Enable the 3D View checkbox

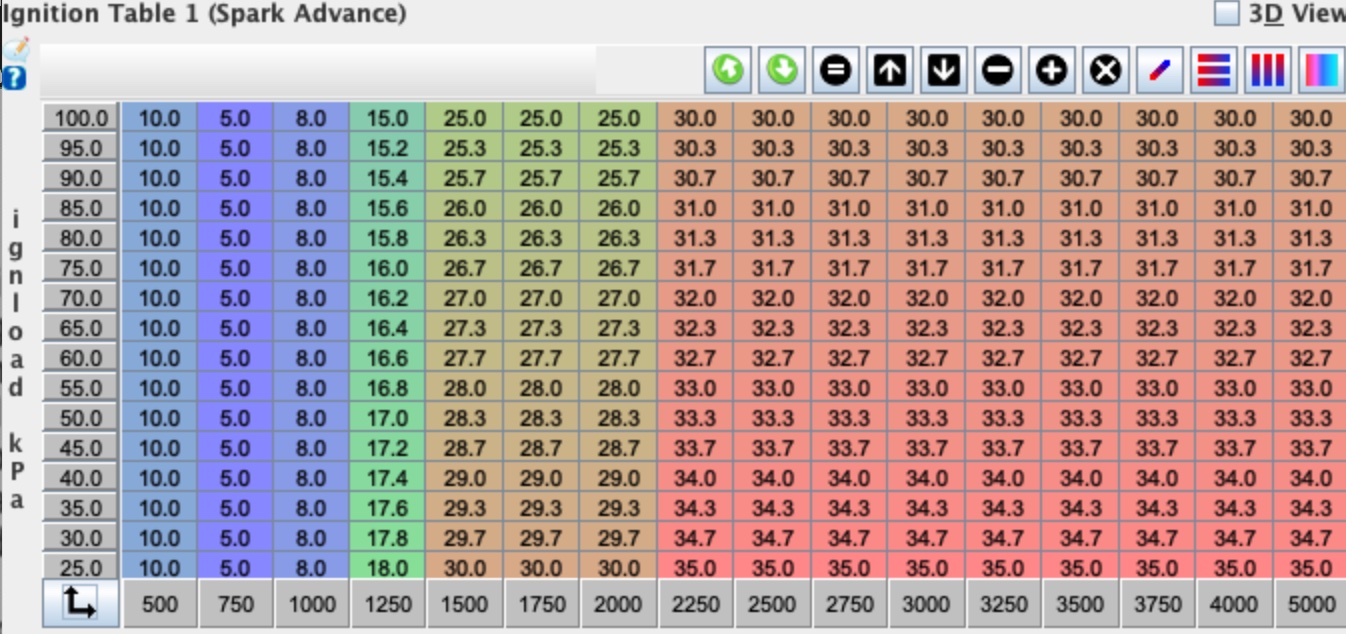(1226, 13)
